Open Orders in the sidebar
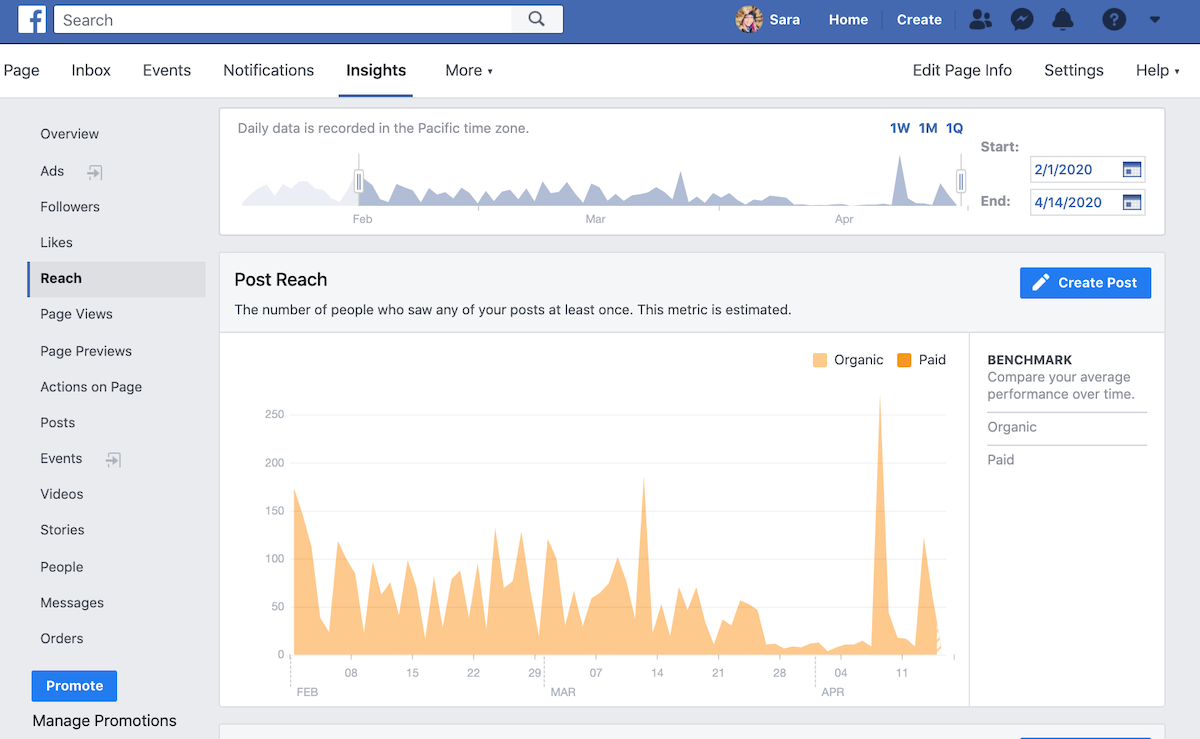The height and width of the screenshot is (739, 1200). [x=62, y=638]
